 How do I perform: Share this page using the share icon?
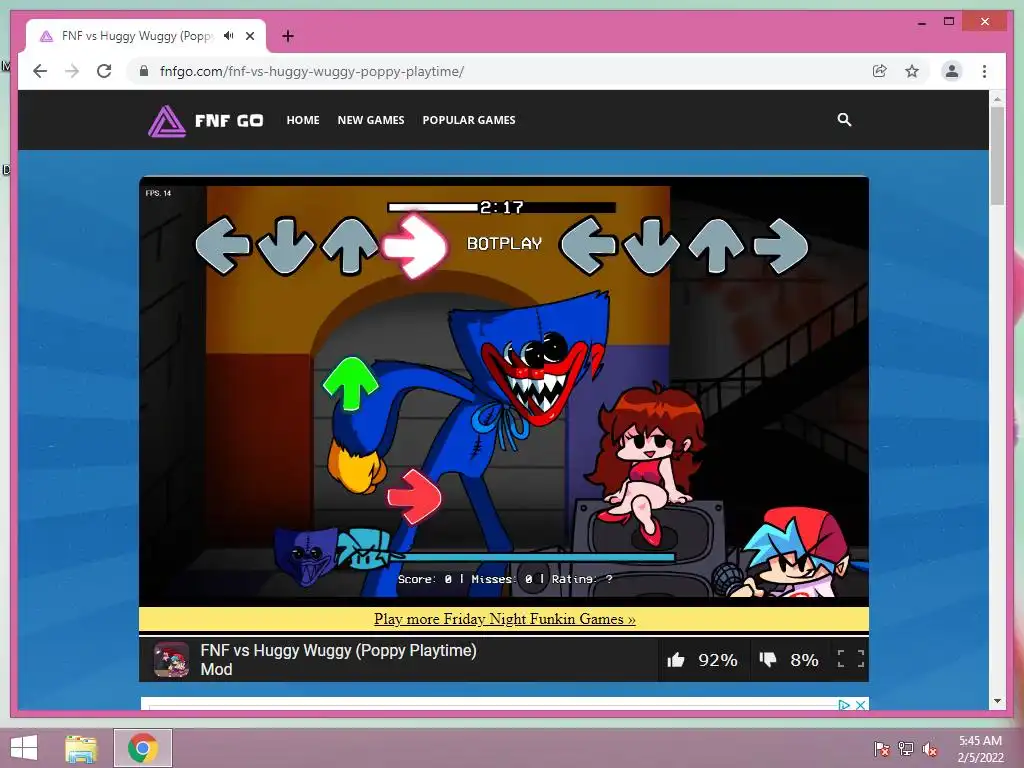tap(880, 71)
